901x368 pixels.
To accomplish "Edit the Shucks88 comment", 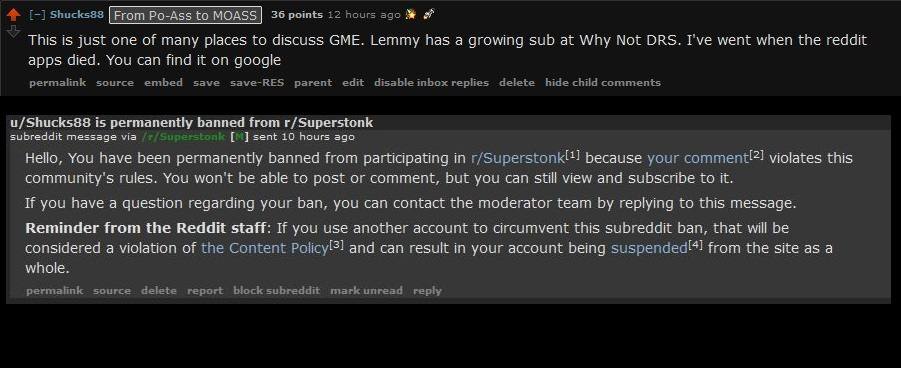I will 353,83.
